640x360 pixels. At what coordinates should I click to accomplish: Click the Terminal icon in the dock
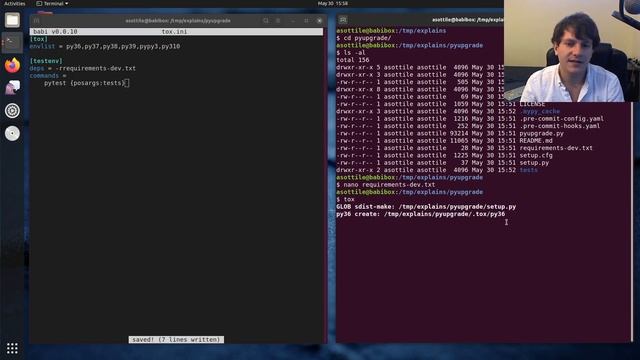(x=12, y=42)
